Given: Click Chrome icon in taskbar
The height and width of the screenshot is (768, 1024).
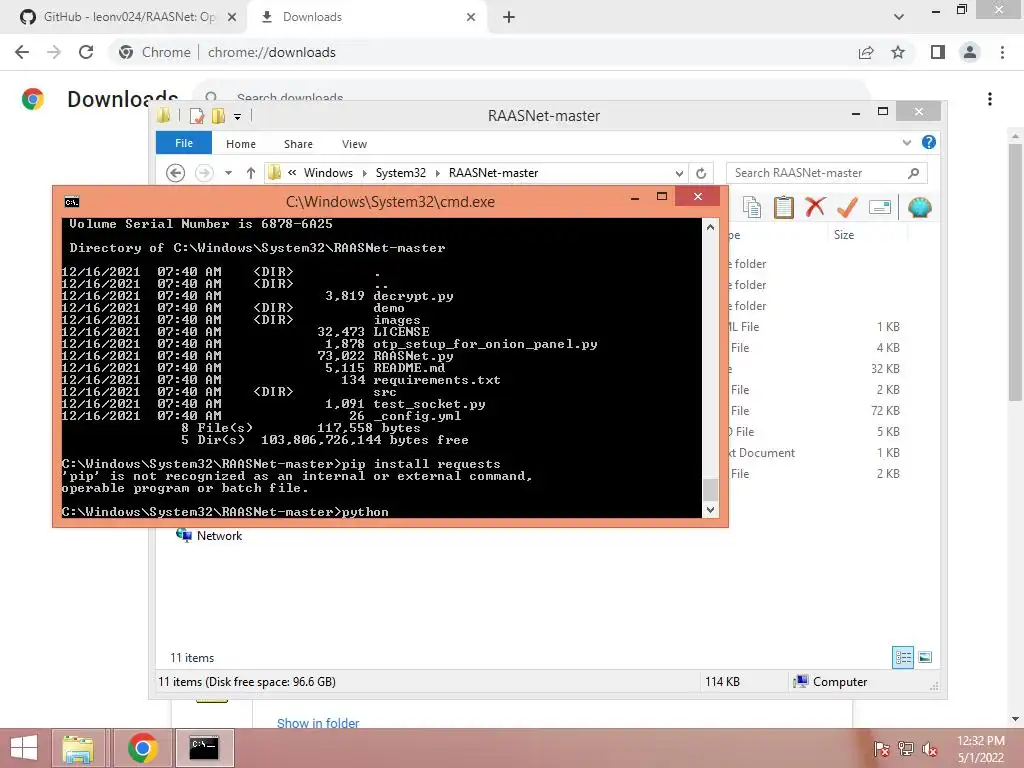Looking at the screenshot, I should pyautogui.click(x=142, y=748).
